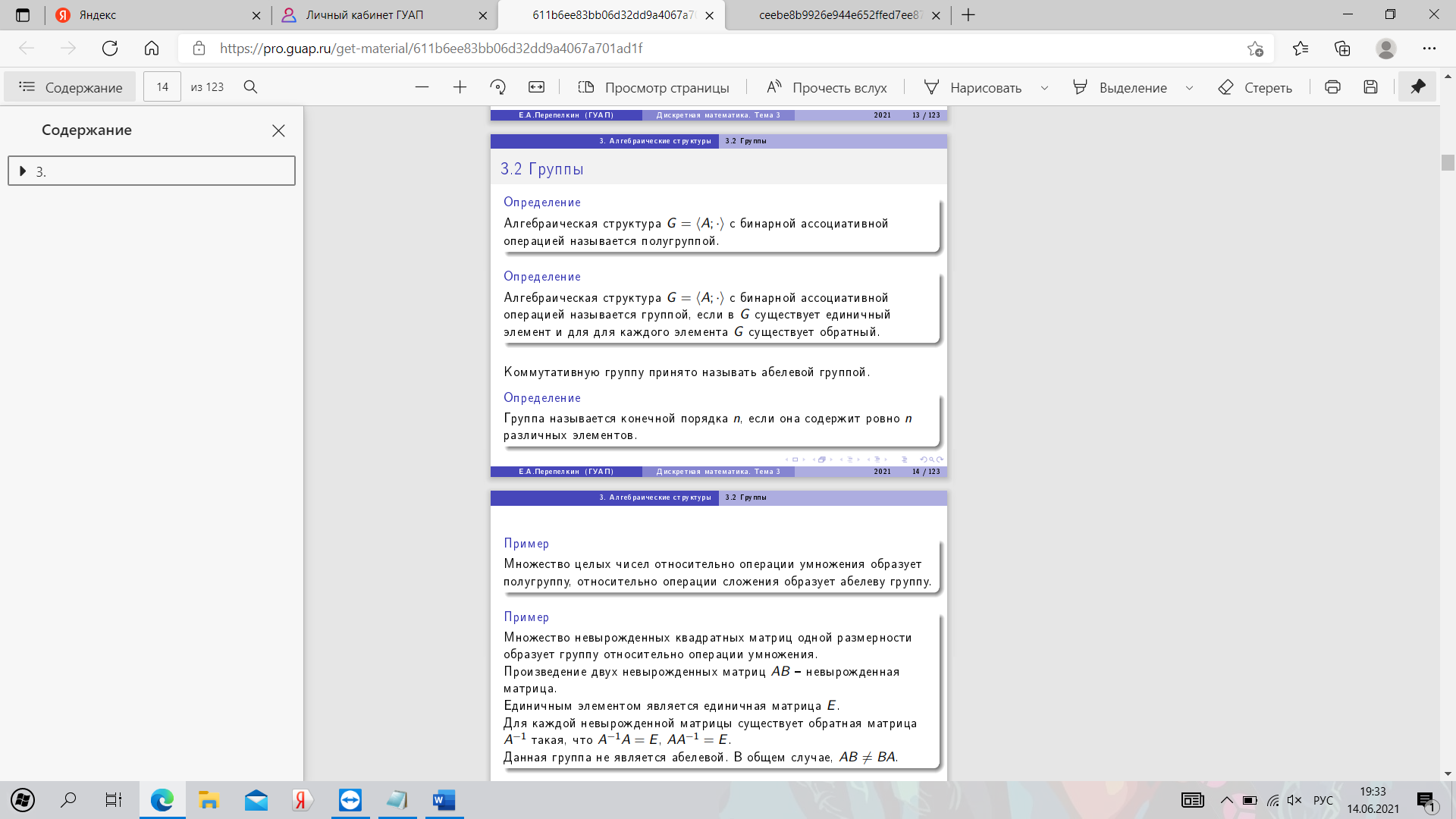Expand the section 3 tree item
Screen dimensions: 1456x819
pos(23,171)
